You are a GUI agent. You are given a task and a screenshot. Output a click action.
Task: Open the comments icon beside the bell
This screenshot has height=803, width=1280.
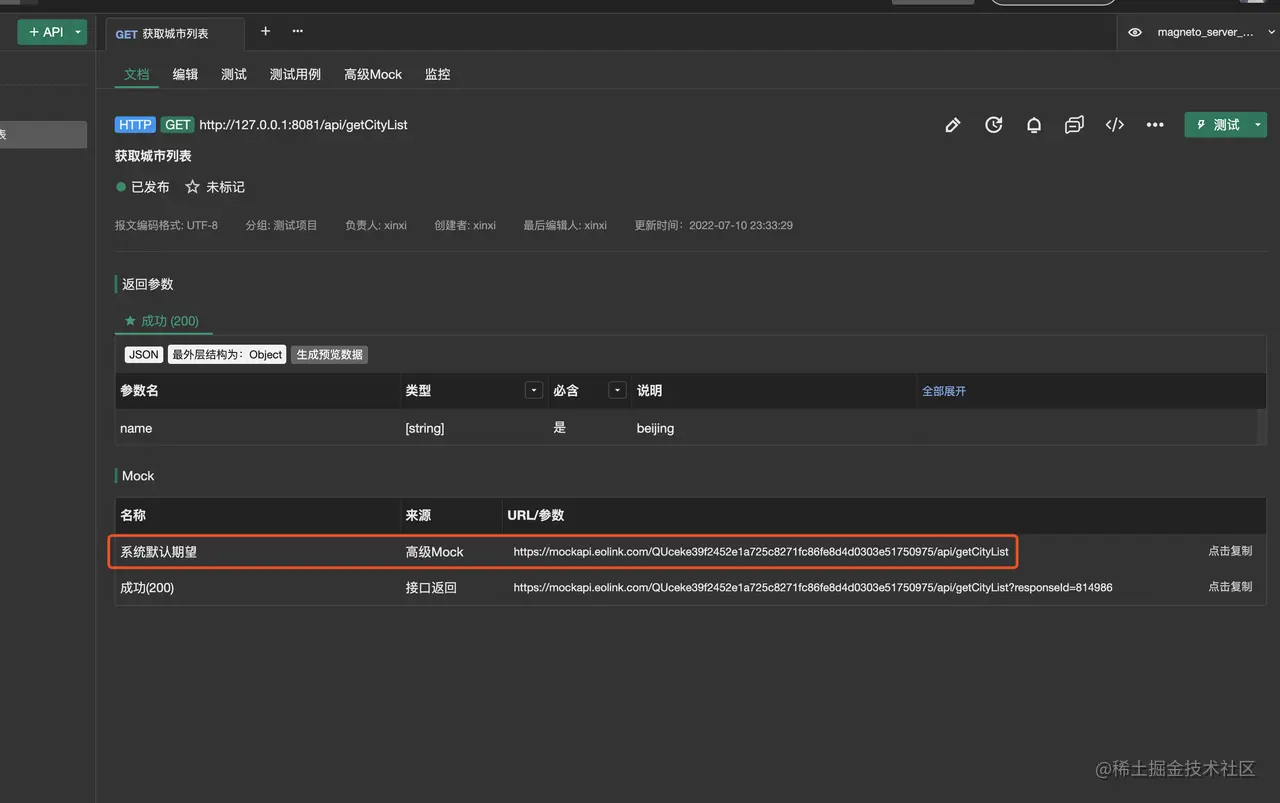(x=1074, y=125)
